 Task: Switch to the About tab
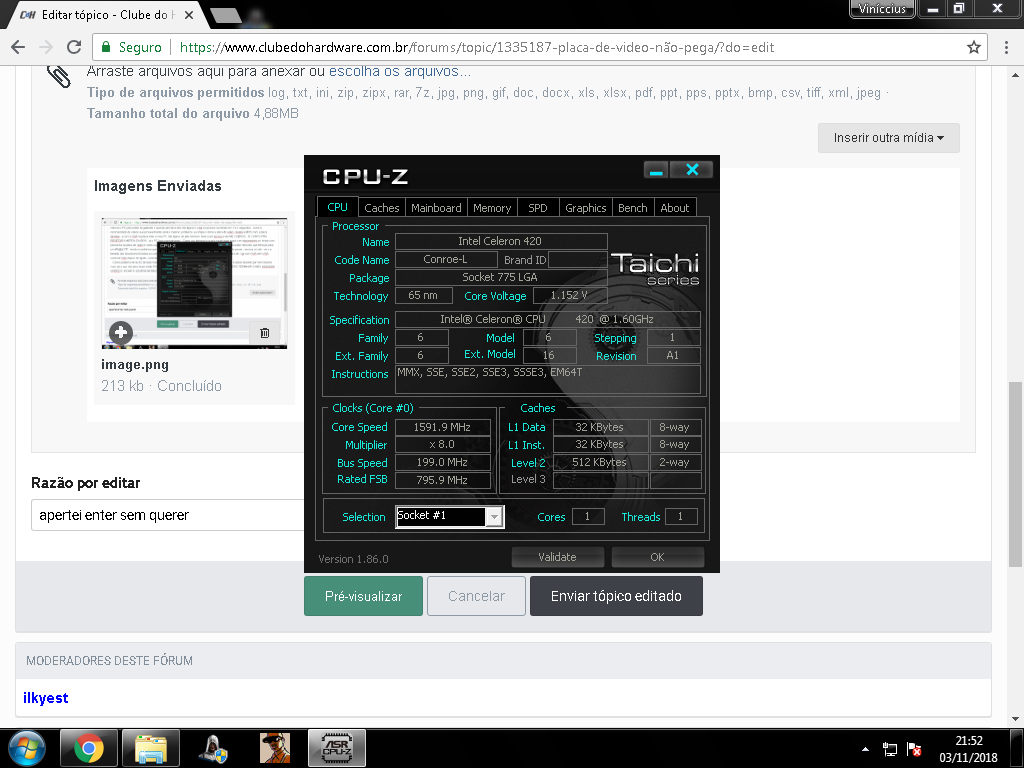click(675, 208)
